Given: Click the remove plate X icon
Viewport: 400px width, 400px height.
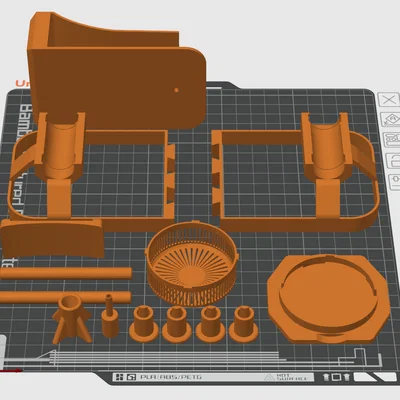Looking at the screenshot, I should click(x=389, y=99).
